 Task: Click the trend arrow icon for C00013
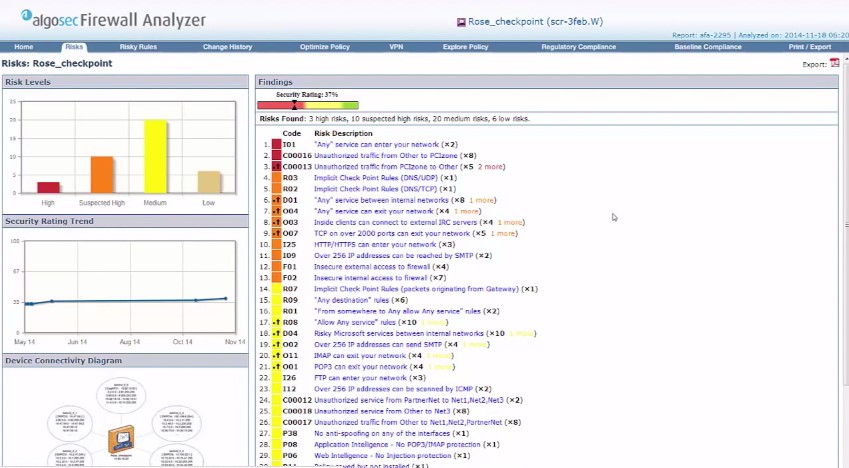(276, 167)
